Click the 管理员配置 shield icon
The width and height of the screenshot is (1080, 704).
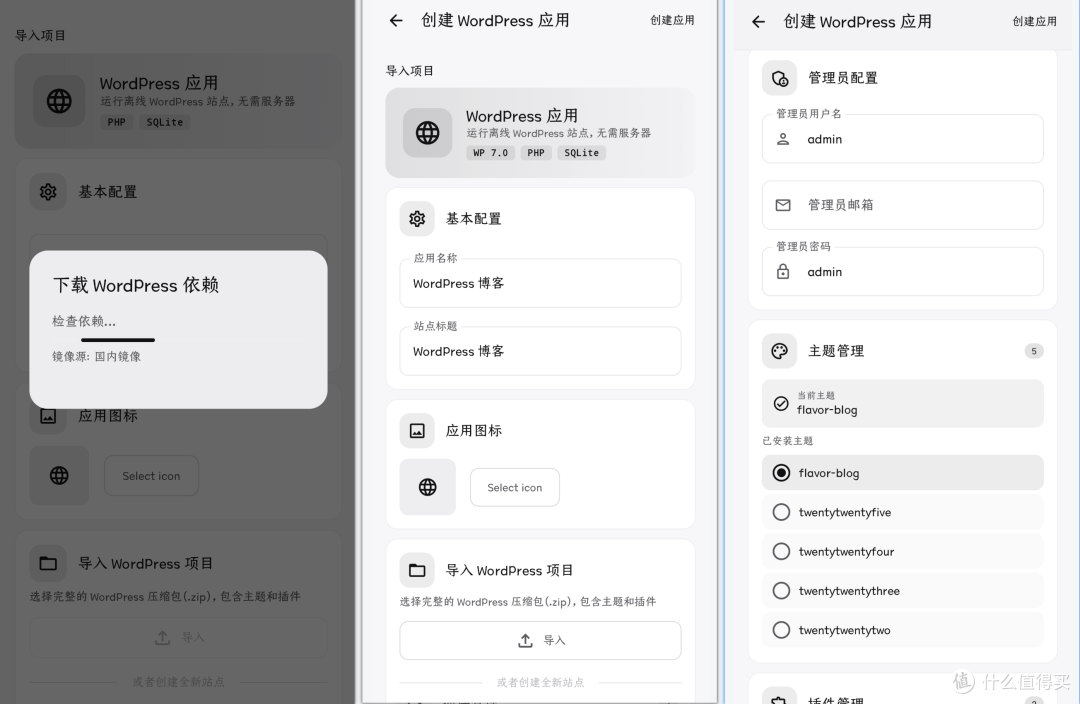[x=780, y=79]
